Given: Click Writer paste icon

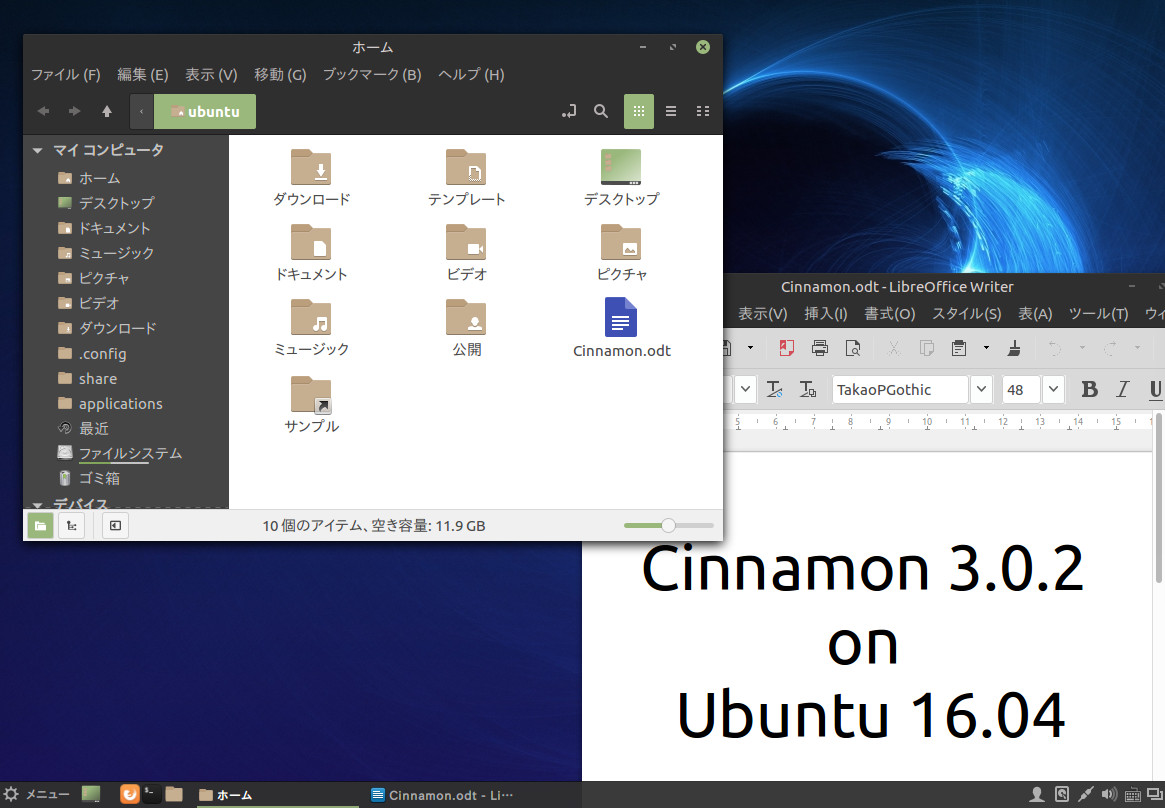Looking at the screenshot, I should pyautogui.click(x=959, y=348).
